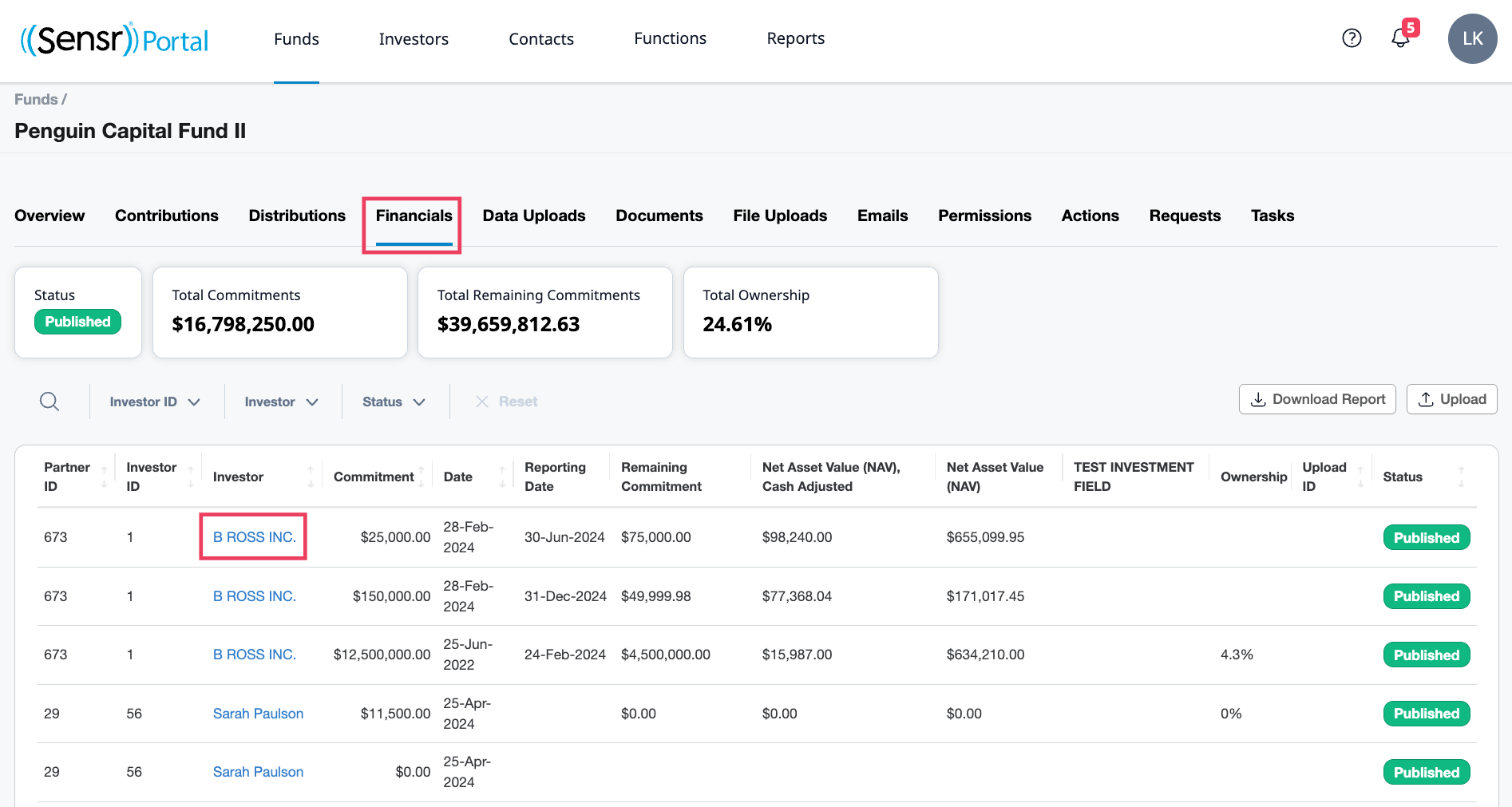This screenshot has width=1512, height=807.
Task: Click the Remaining Commitment column header
Action: pyautogui.click(x=661, y=477)
